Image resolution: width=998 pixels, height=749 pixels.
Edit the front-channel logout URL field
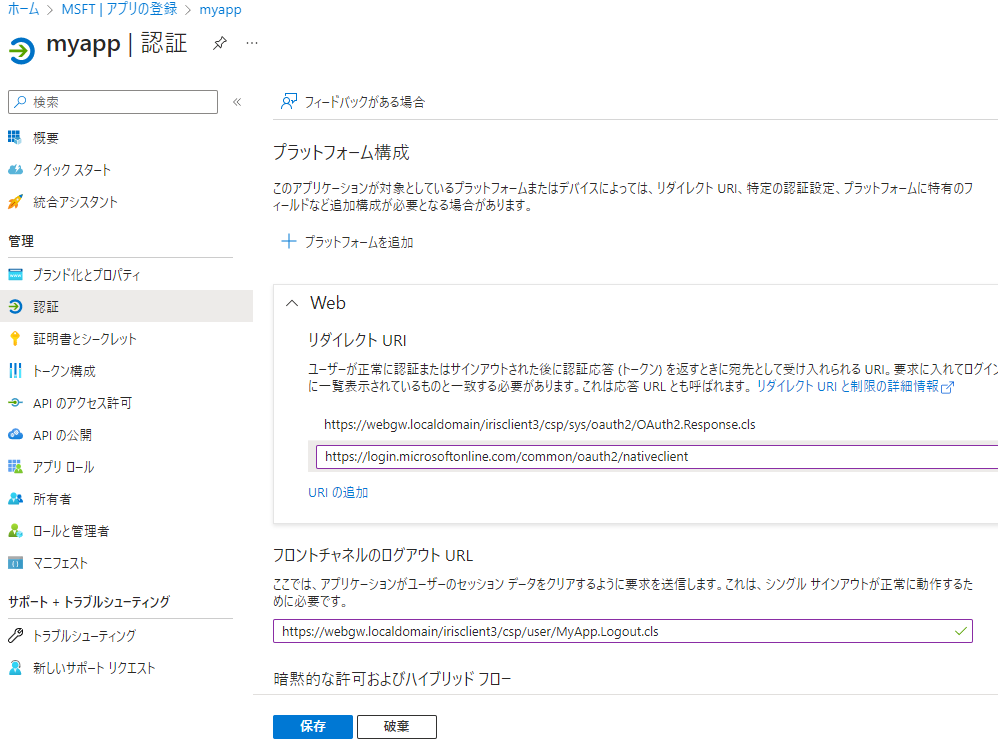pyautogui.click(x=622, y=631)
